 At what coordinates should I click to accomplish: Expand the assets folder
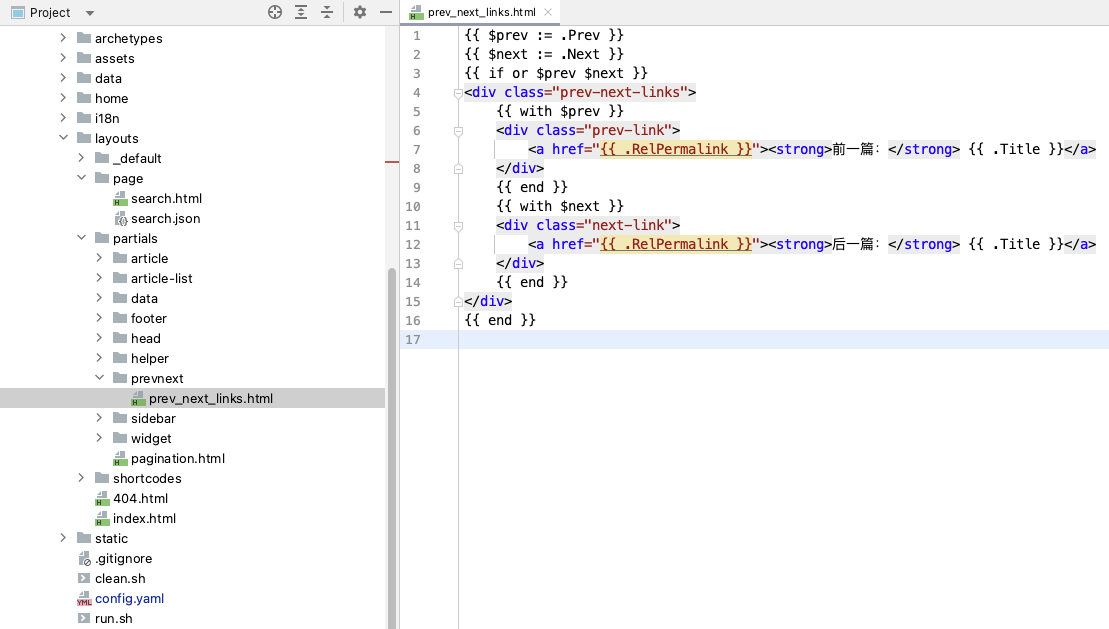click(x=63, y=58)
